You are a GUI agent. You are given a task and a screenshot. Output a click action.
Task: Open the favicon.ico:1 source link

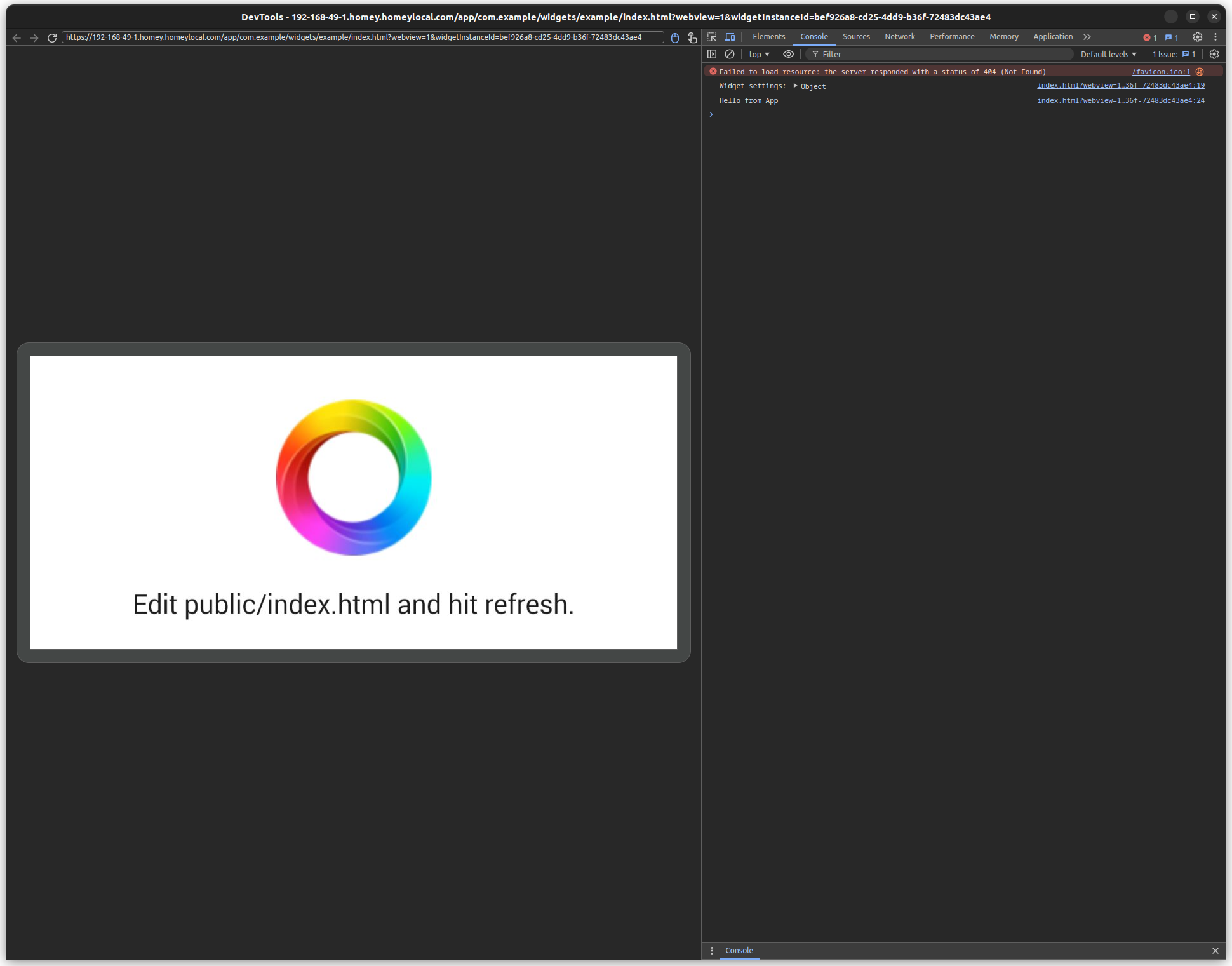click(1160, 72)
